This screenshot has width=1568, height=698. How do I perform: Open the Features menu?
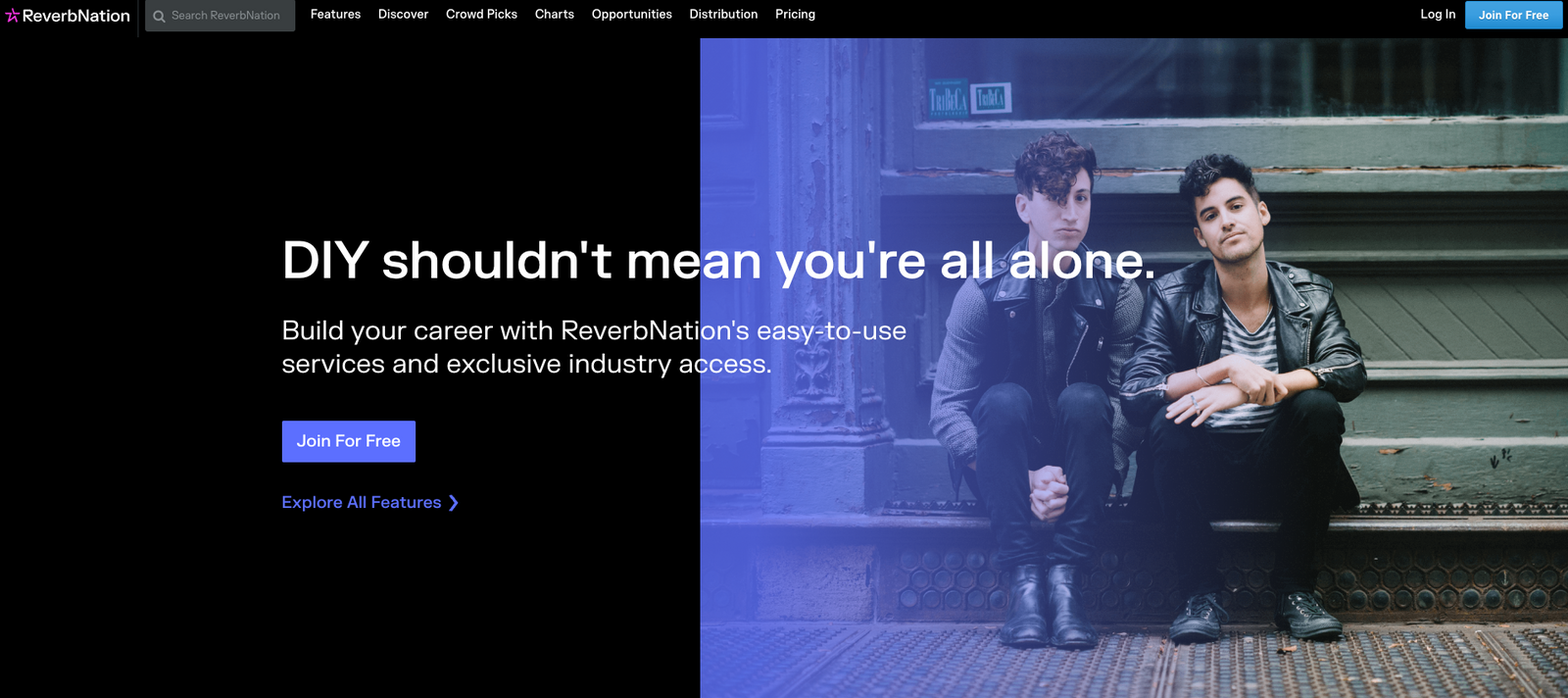[335, 15]
